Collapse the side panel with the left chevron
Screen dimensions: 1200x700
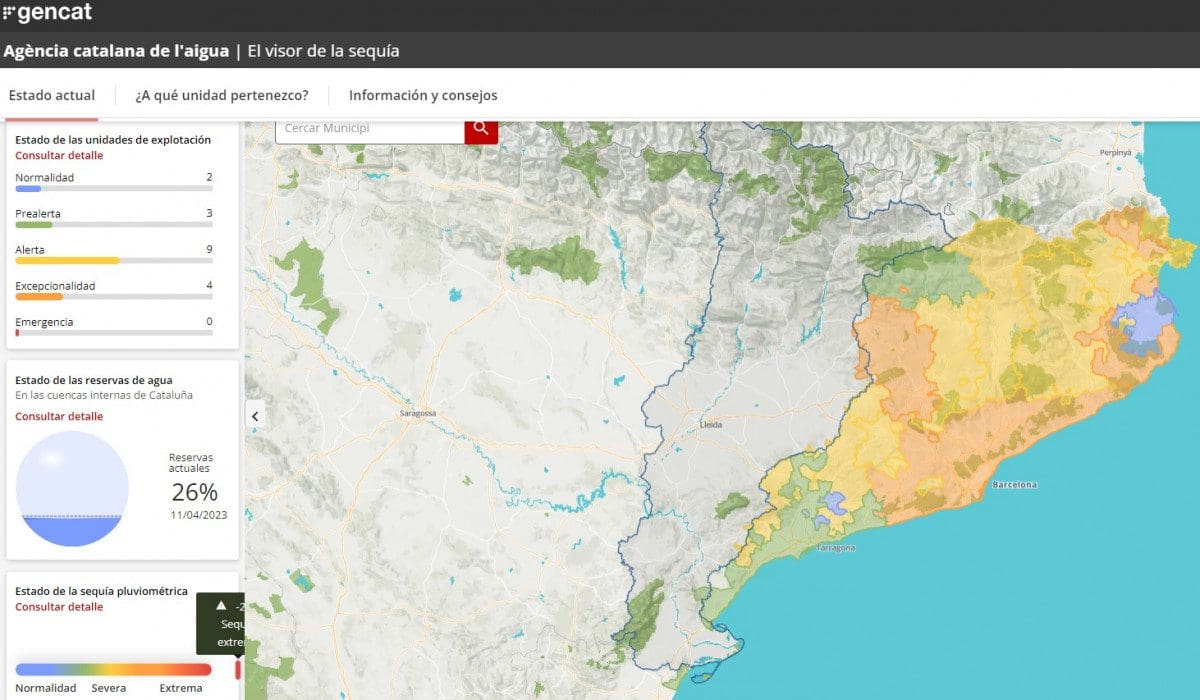coord(255,416)
